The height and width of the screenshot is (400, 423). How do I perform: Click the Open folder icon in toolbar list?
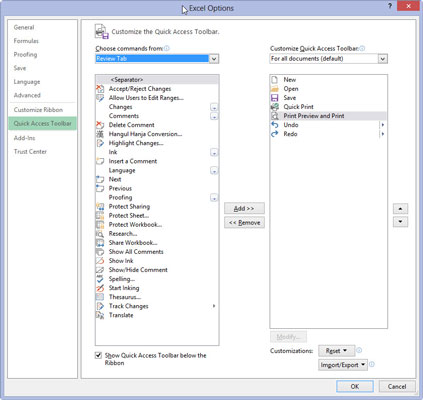coord(275,89)
